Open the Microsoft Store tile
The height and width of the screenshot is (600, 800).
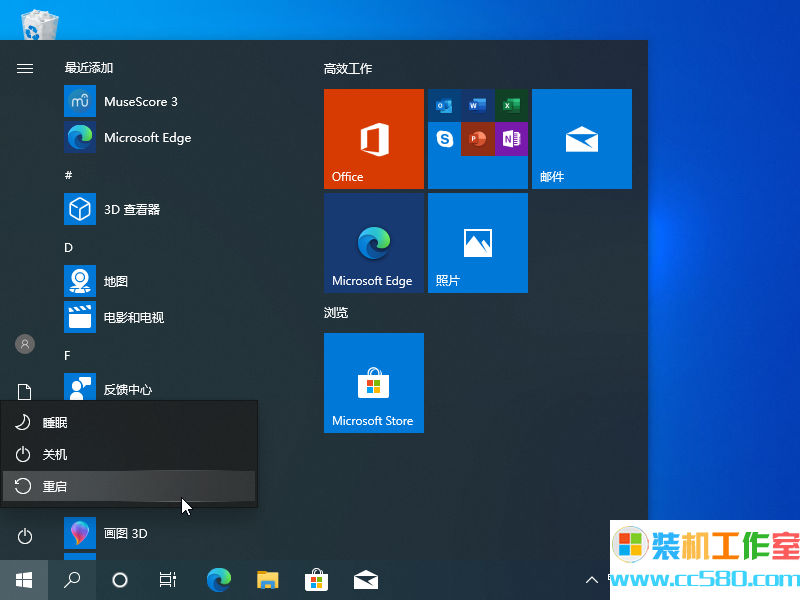[374, 383]
